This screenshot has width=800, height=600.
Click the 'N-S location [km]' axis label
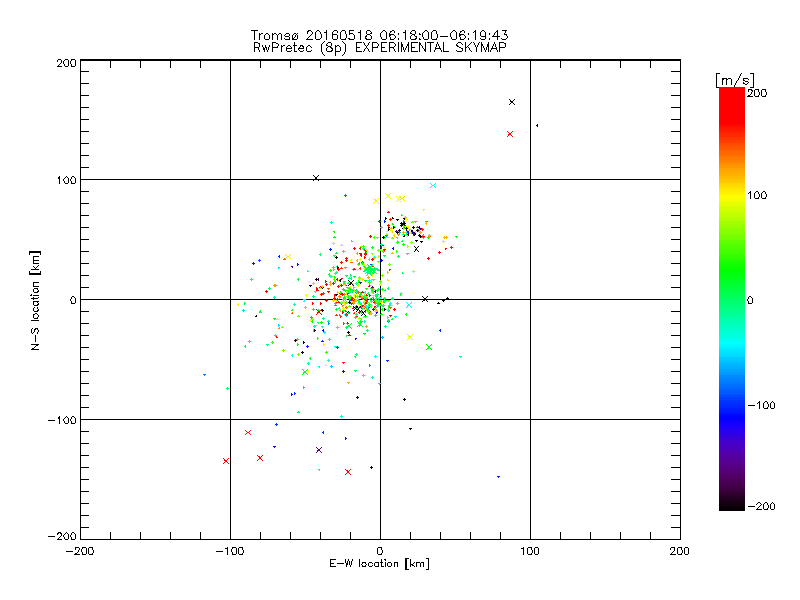point(35,301)
